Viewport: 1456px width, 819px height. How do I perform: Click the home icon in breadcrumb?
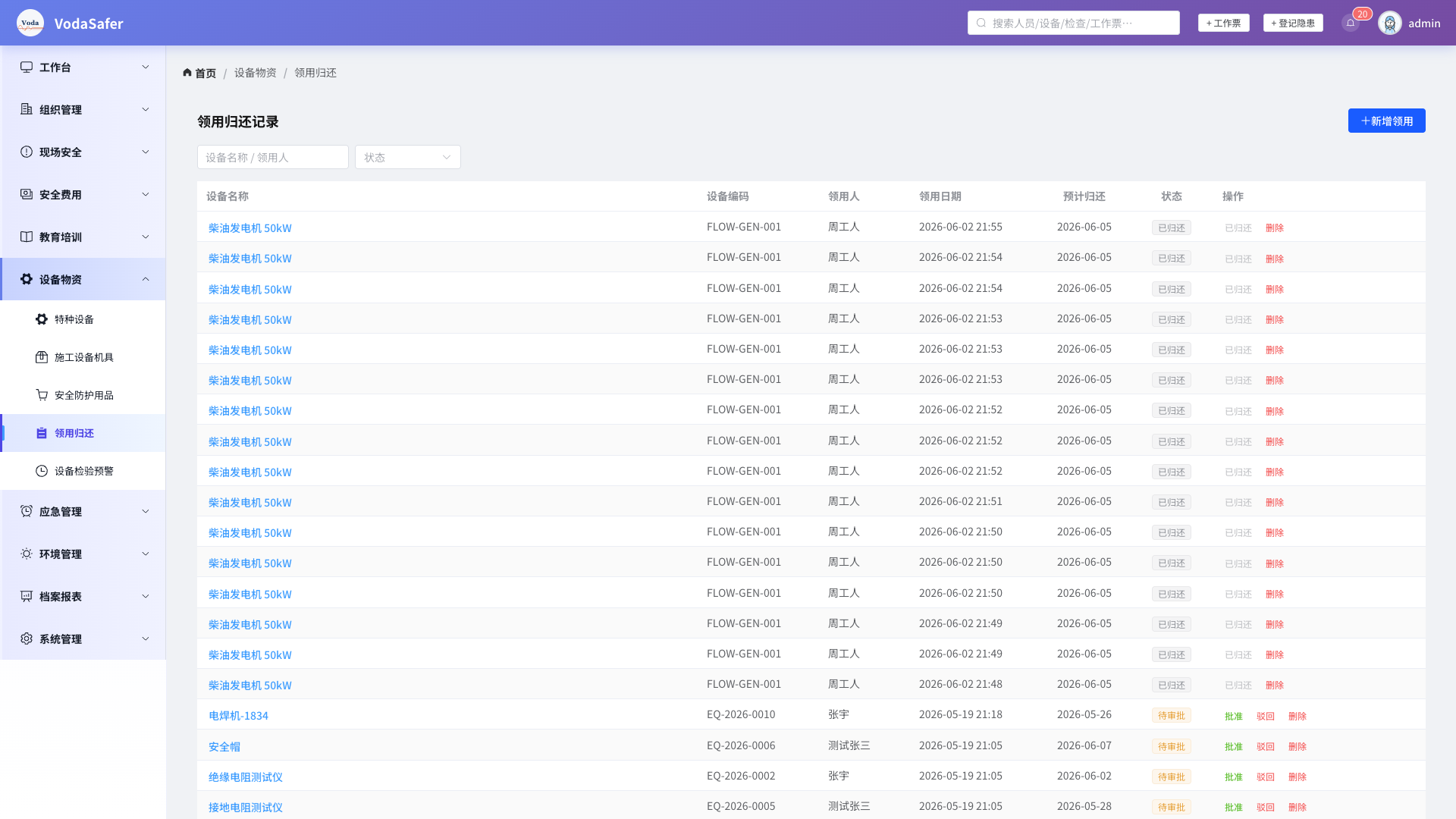187,73
